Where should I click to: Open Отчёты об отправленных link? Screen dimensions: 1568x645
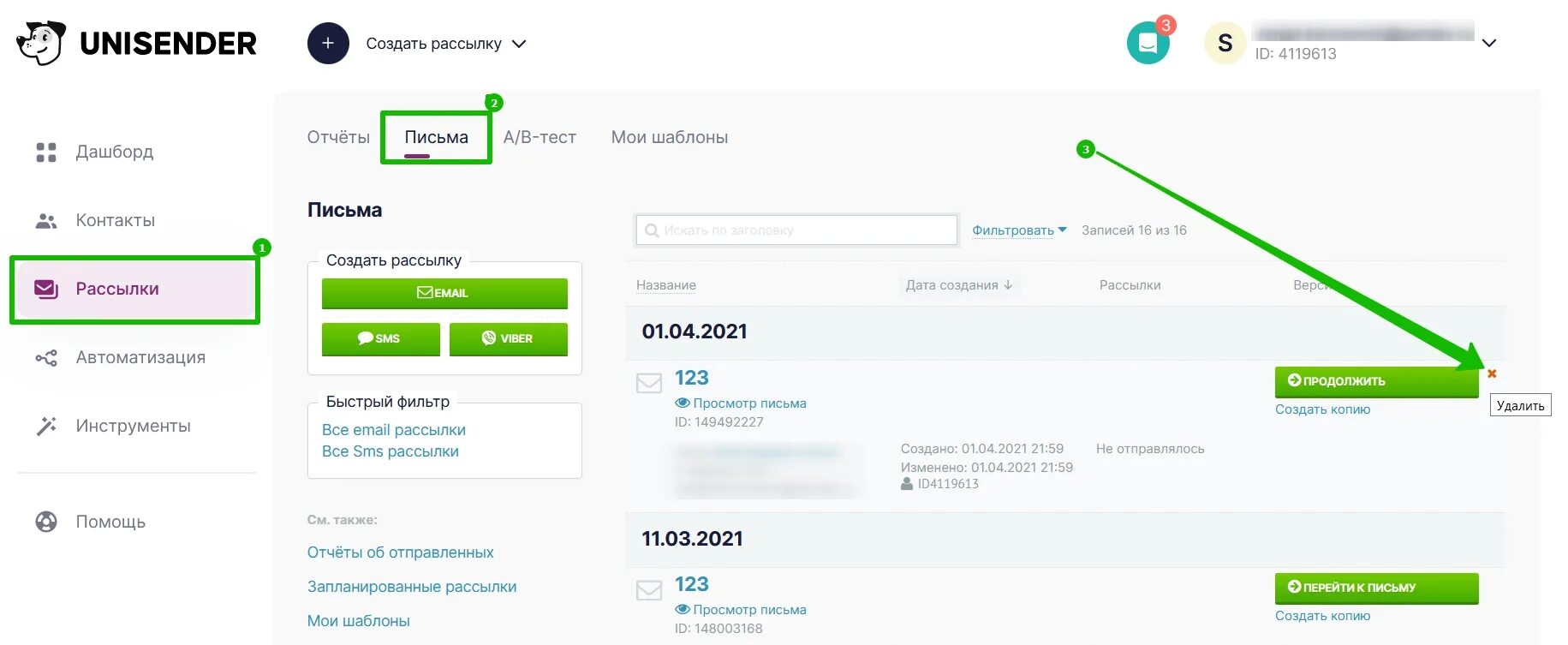click(x=401, y=552)
